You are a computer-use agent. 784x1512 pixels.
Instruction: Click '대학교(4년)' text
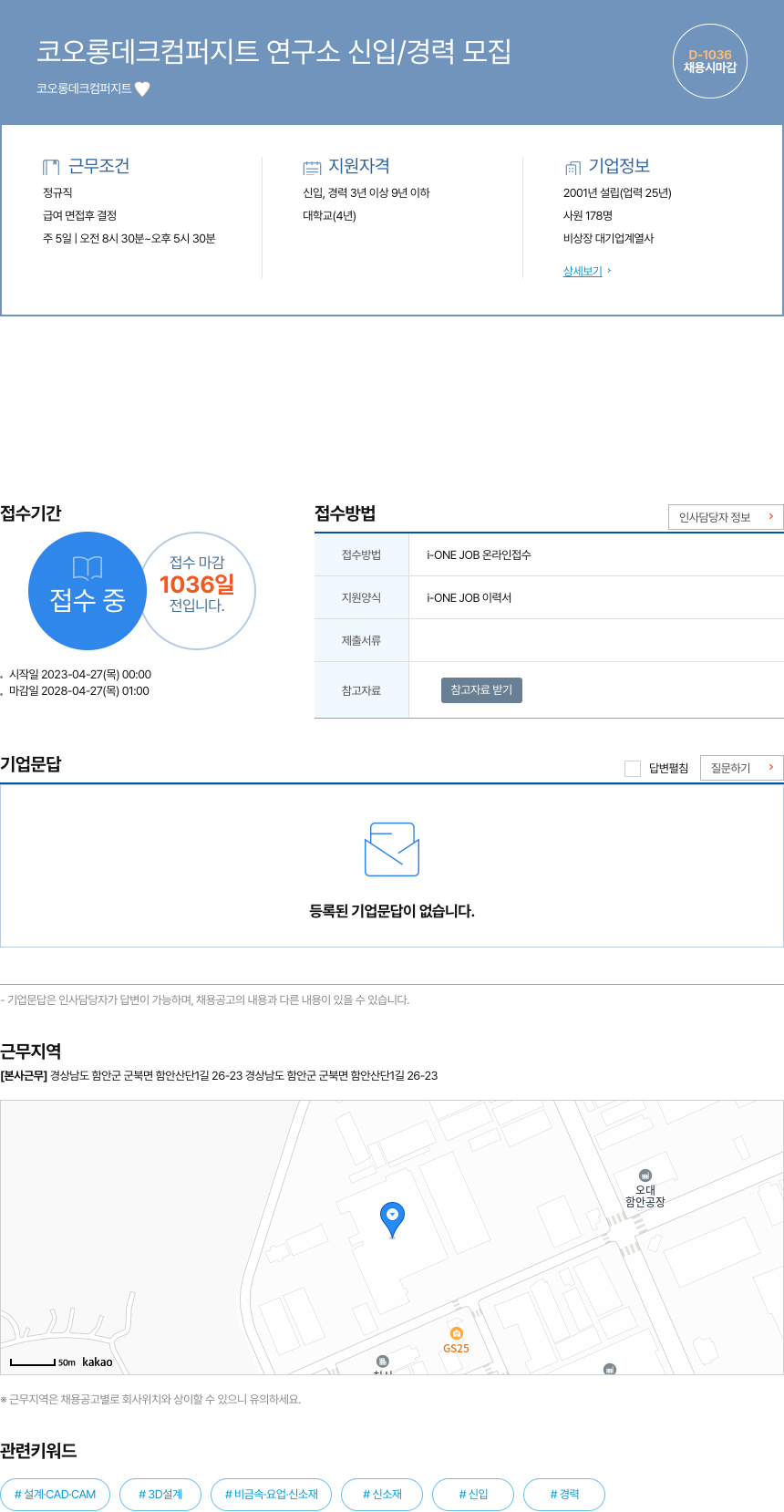pyautogui.click(x=329, y=215)
